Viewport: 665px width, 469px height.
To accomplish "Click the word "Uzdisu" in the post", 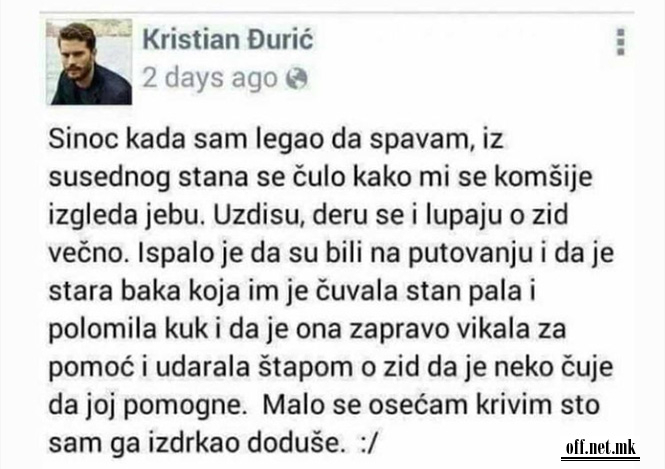I will (259, 215).
